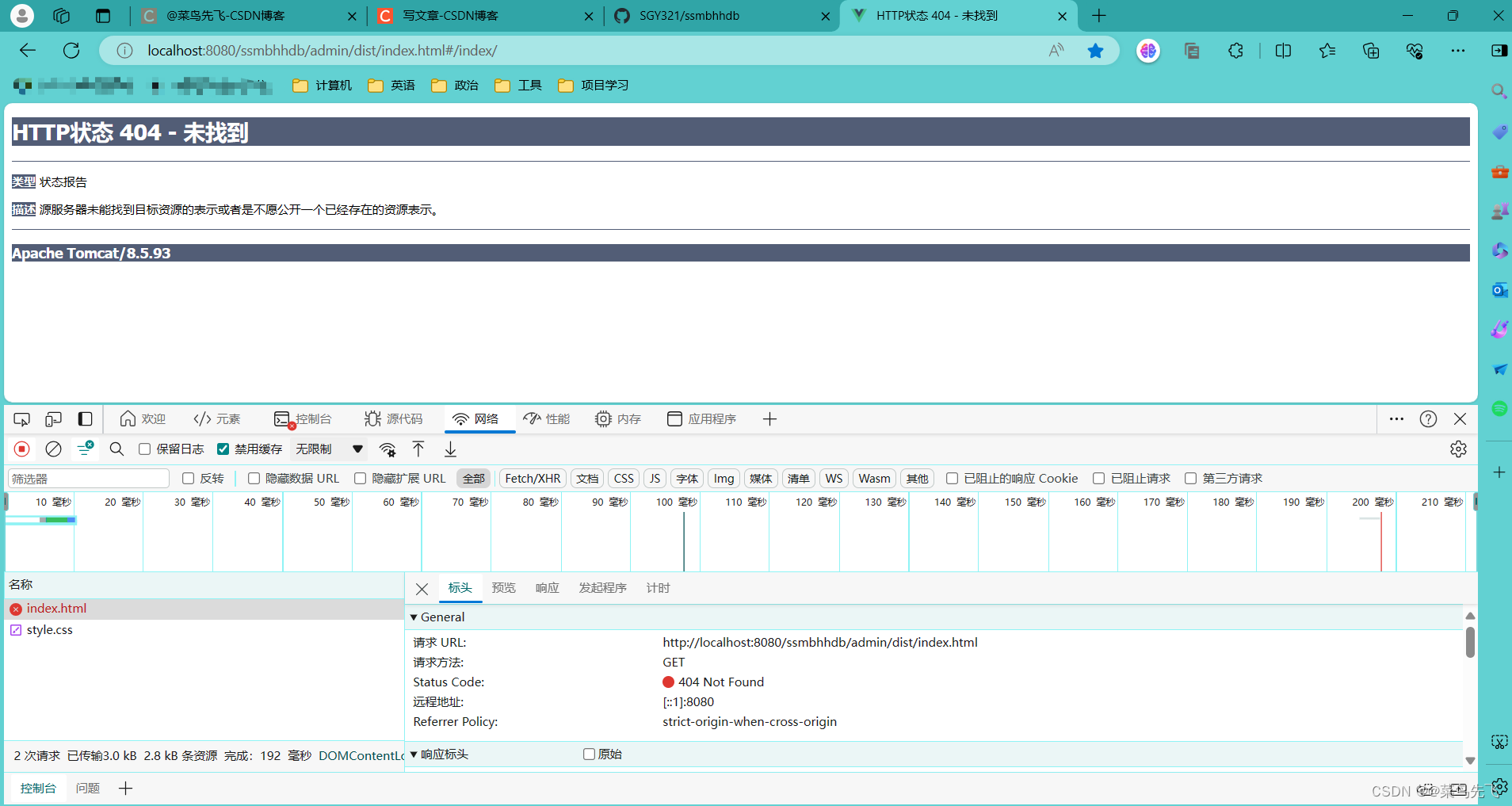Screen dimensions: 1512x806
Task: Open a new browser tab
Action: [x=1099, y=16]
